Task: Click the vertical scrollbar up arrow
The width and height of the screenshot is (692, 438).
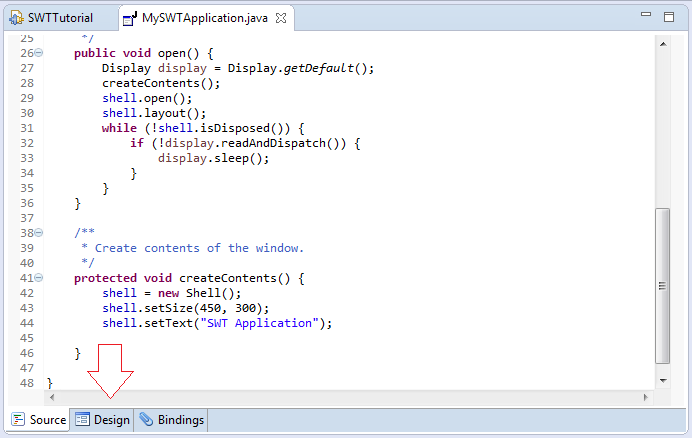Action: coord(663,44)
